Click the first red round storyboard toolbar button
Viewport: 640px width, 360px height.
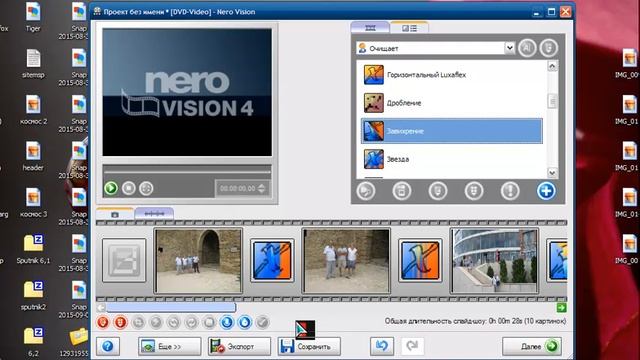click(103, 322)
